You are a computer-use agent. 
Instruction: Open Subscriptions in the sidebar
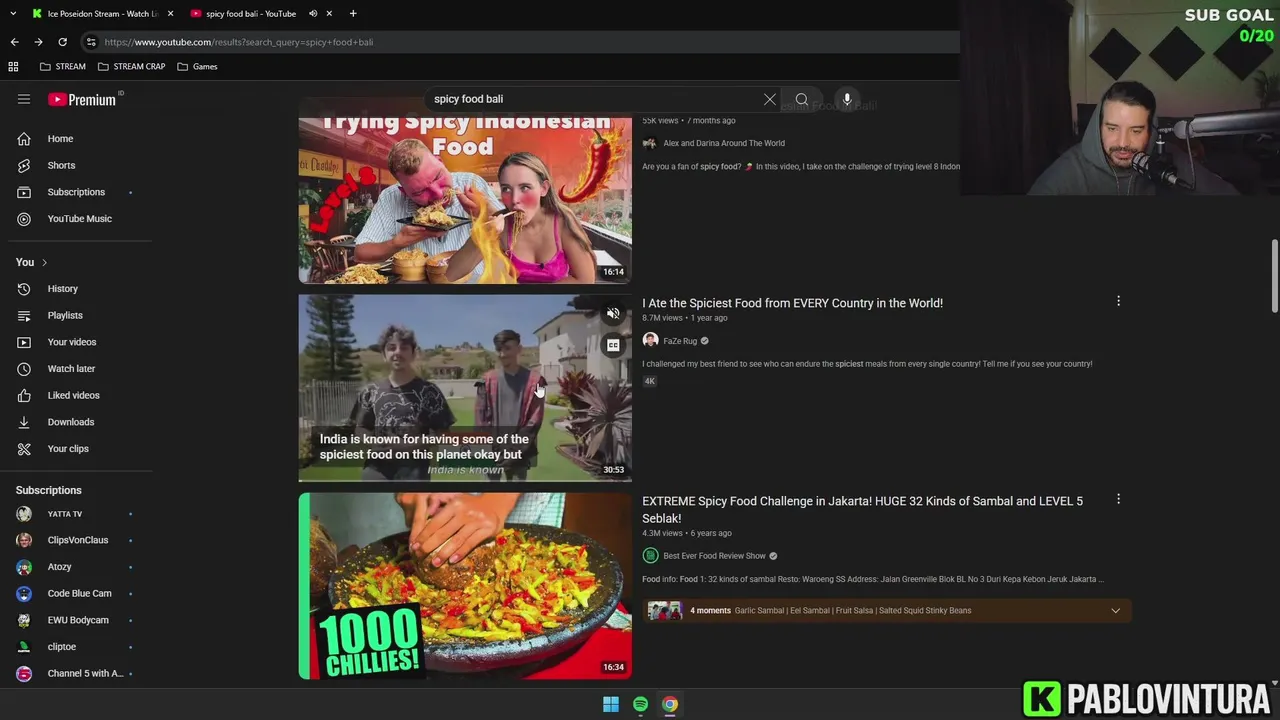pos(76,192)
